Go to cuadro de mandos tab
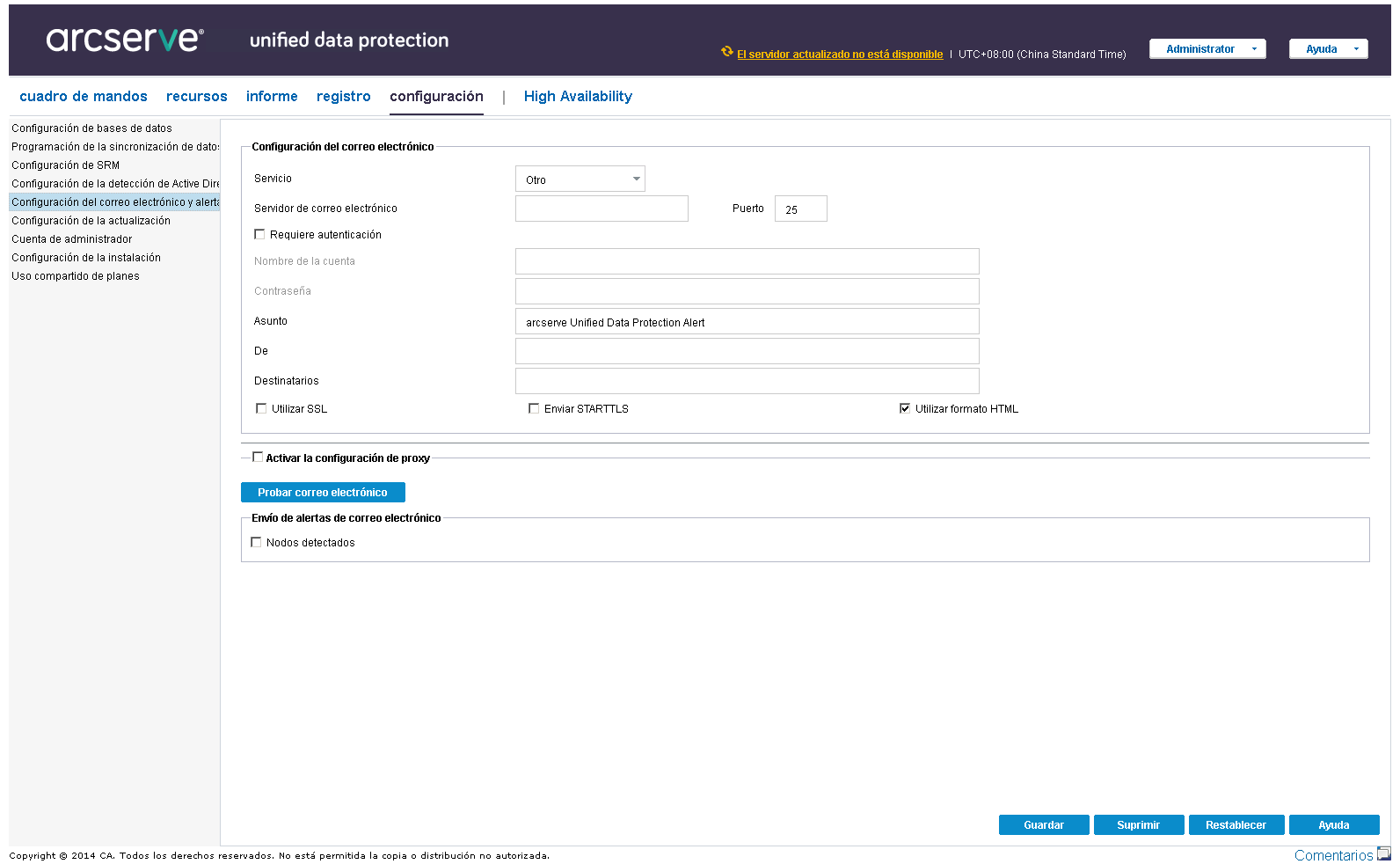Viewport: 1400px width, 864px height. (84, 97)
